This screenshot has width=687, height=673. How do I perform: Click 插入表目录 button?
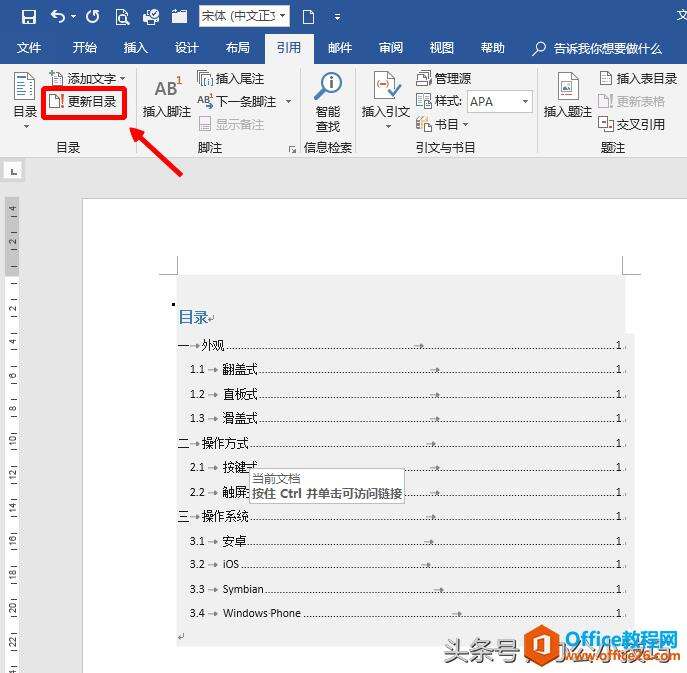[x=638, y=78]
